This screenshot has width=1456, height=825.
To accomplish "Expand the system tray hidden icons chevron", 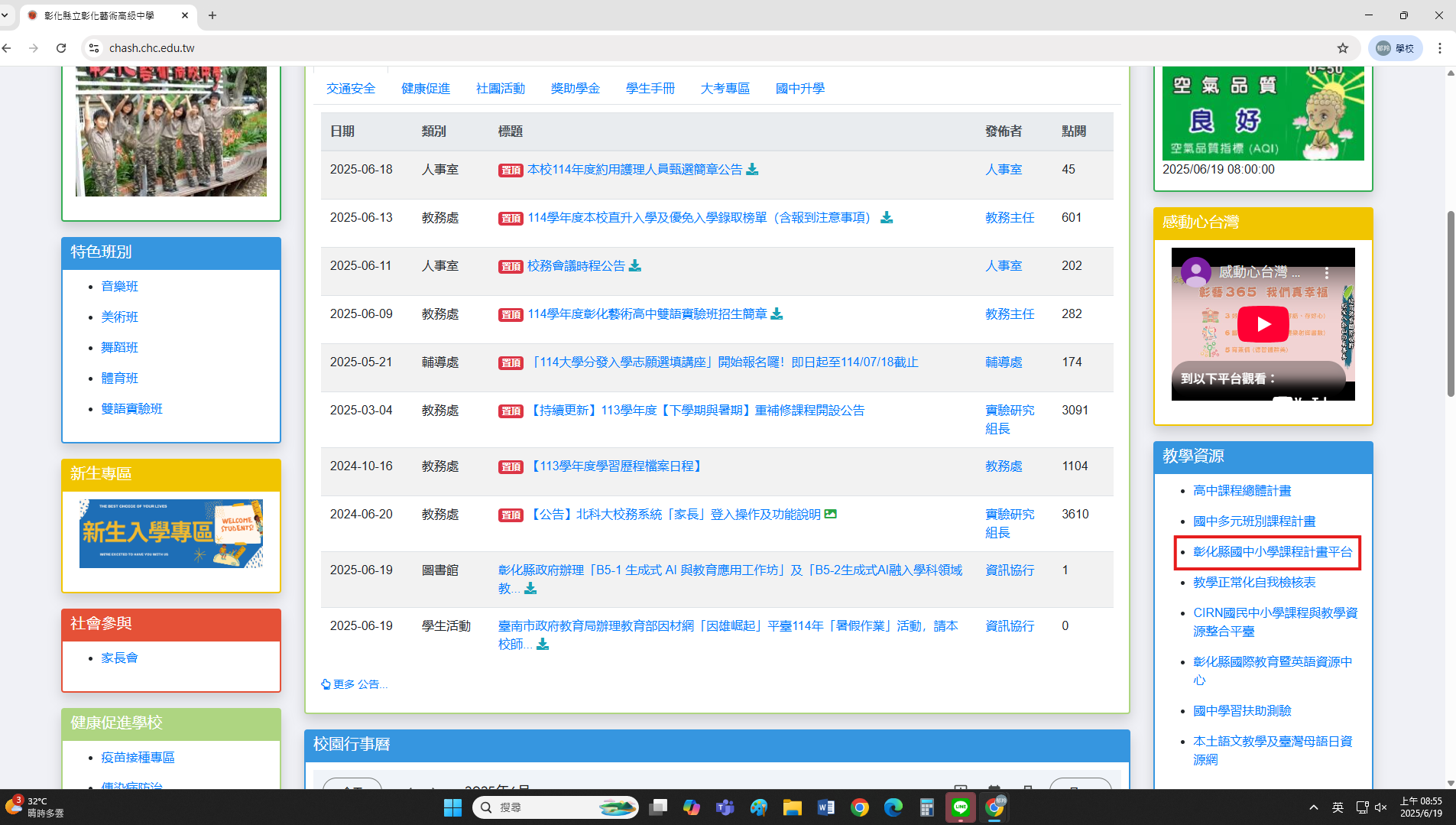I will point(1313,807).
